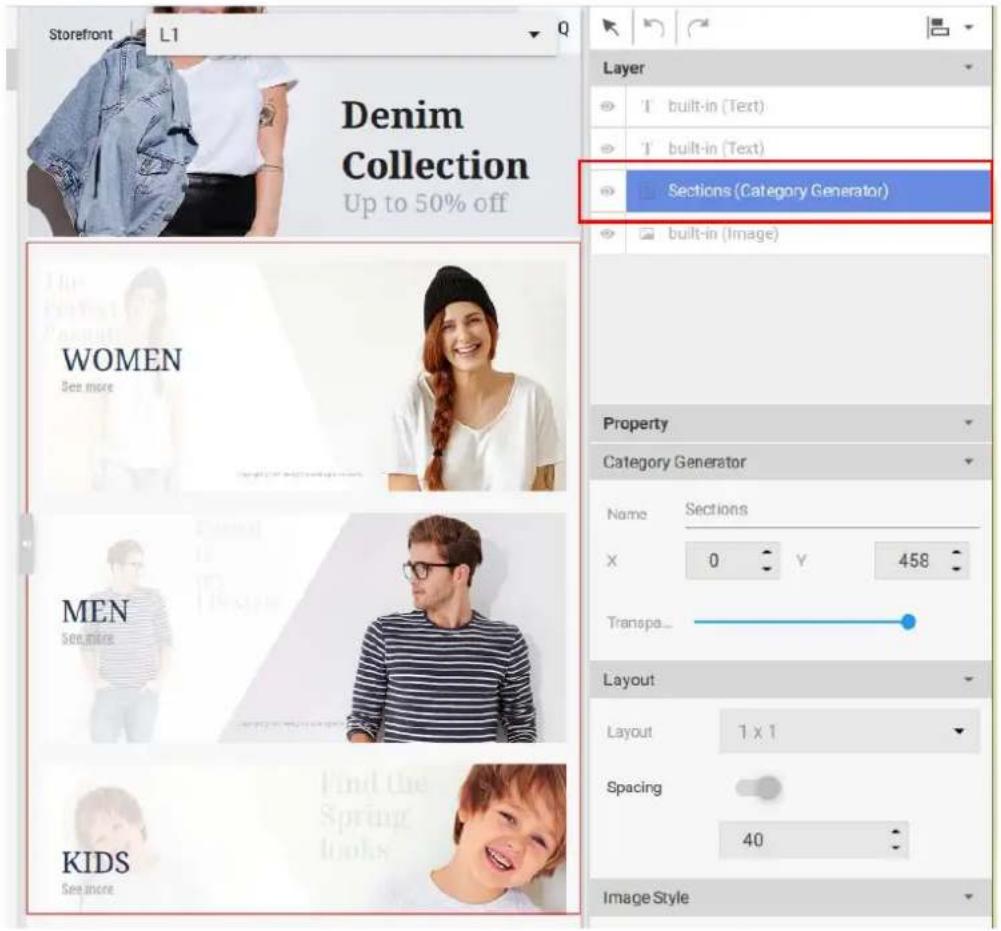This screenshot has width=1001, height=931.
Task: Decrease the Y position value
Action: tap(956, 568)
